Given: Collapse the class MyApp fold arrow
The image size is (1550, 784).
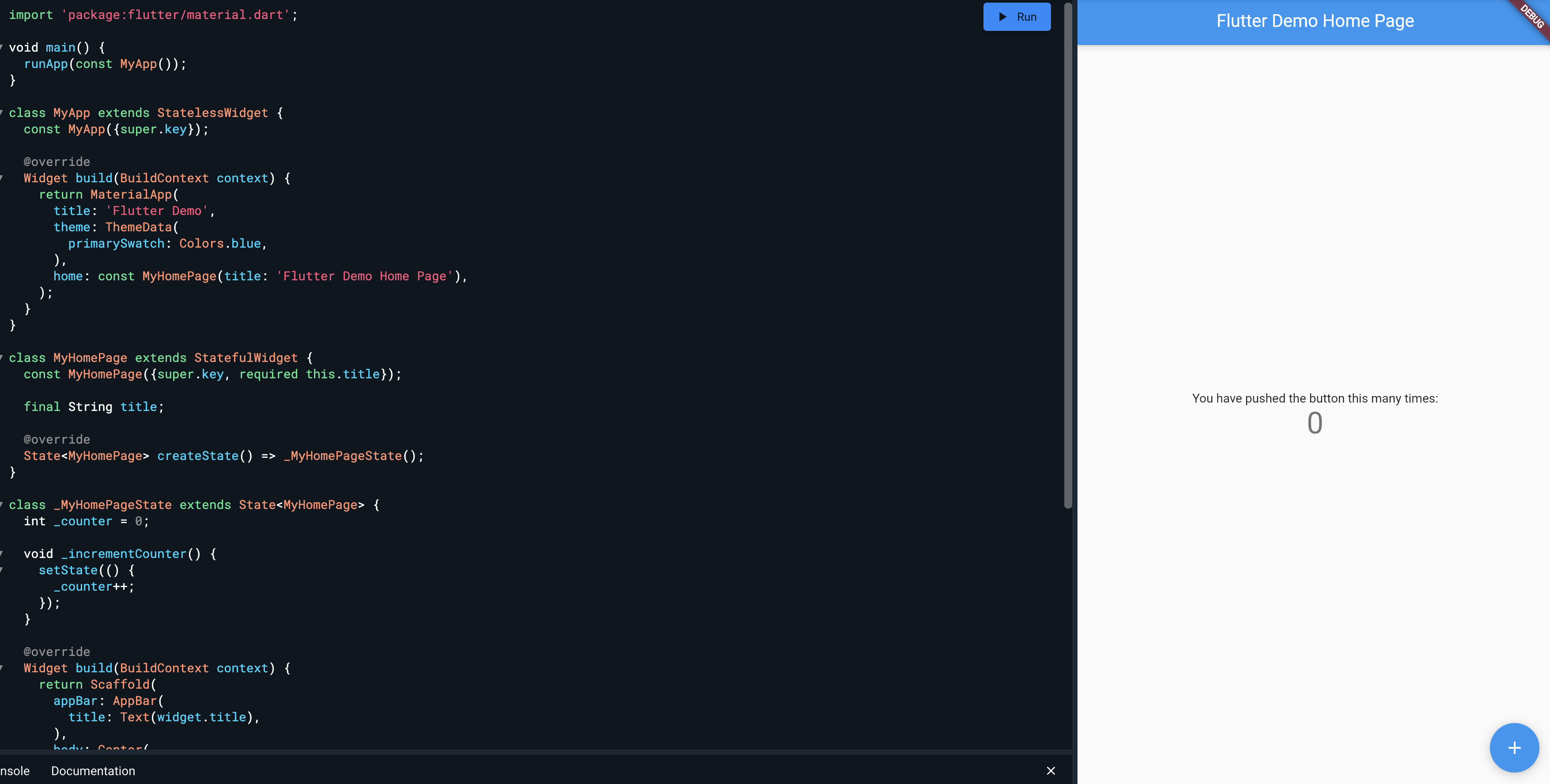Looking at the screenshot, I should coord(2,113).
